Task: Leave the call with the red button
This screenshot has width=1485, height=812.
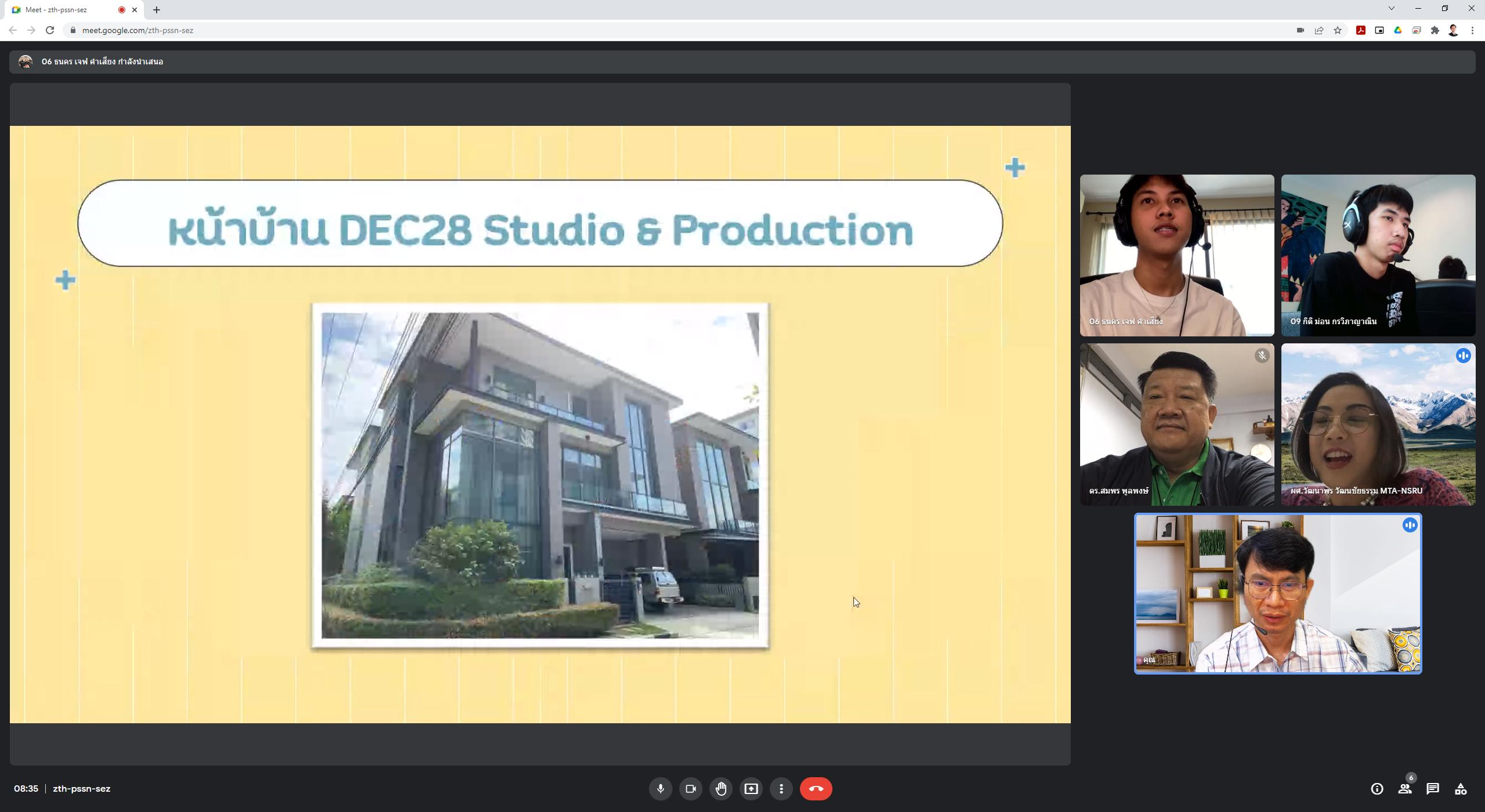Action: [816, 789]
